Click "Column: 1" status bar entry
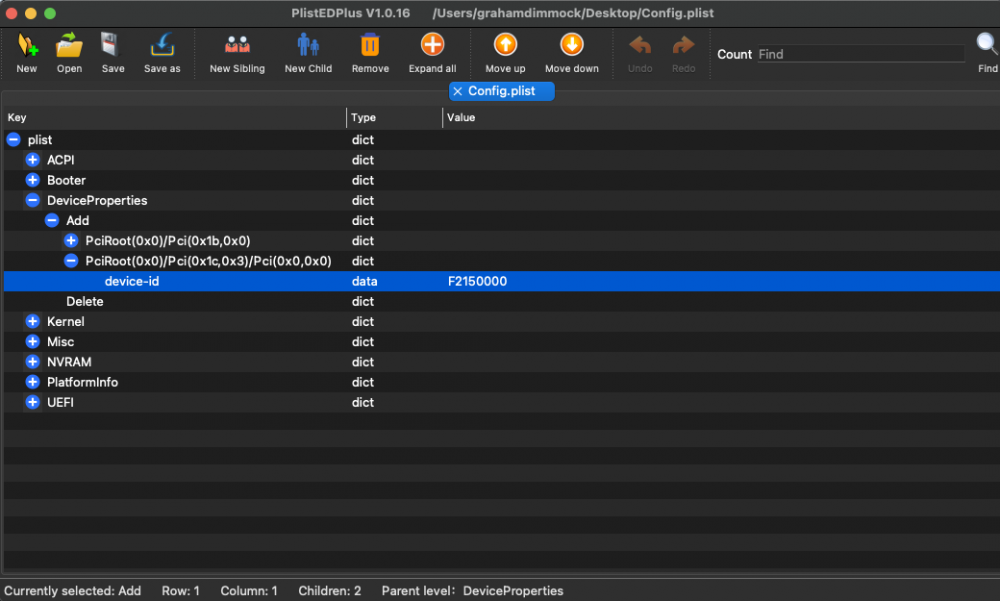 (x=249, y=591)
